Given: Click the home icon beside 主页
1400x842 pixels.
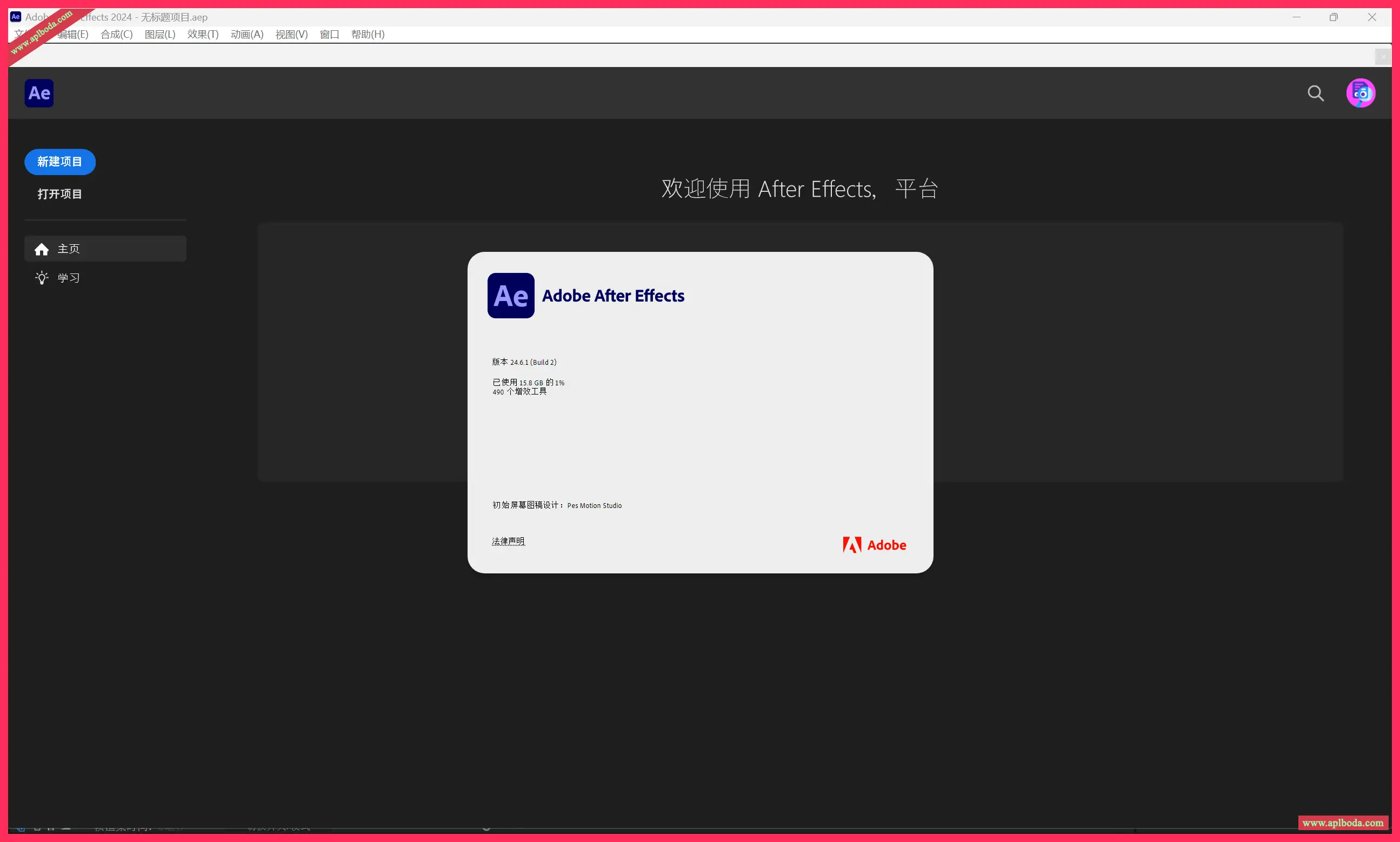Looking at the screenshot, I should pos(42,249).
